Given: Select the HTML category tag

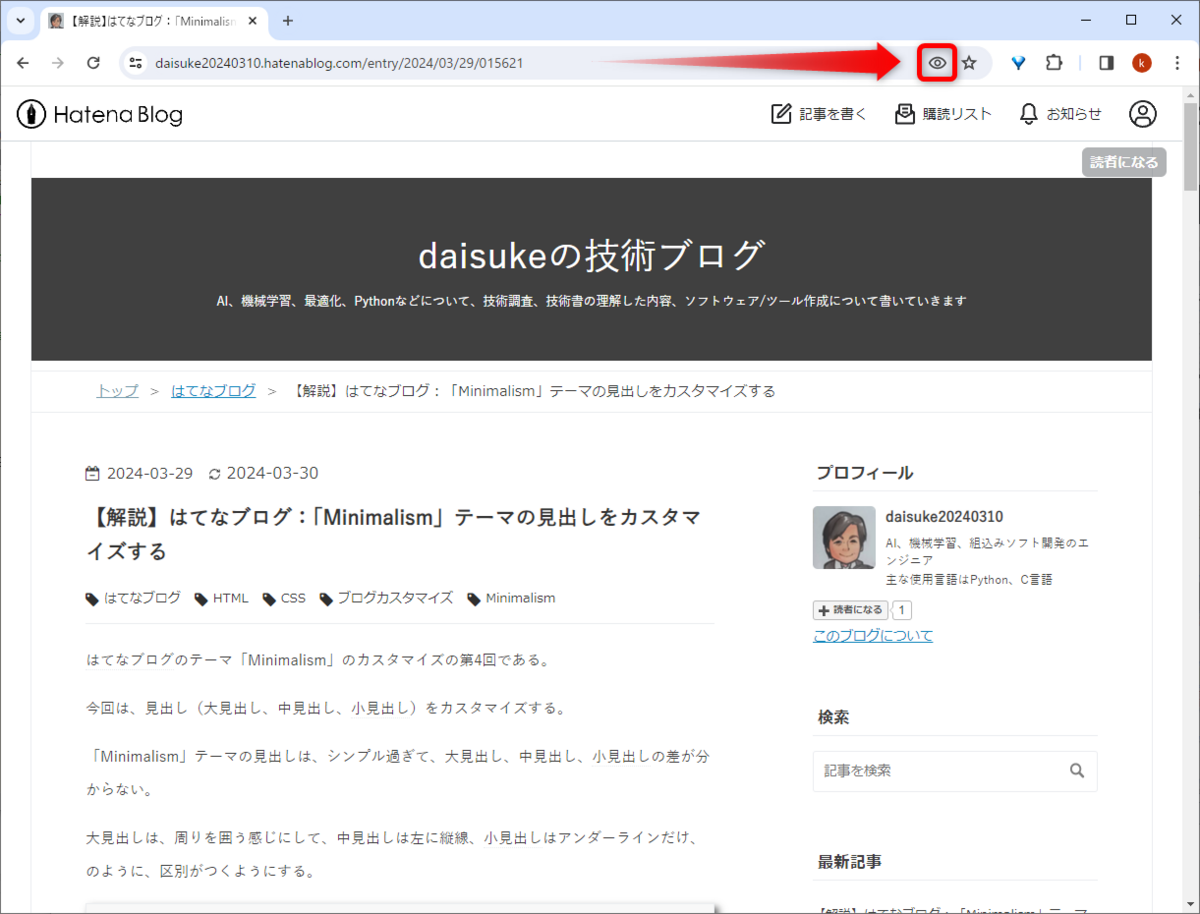Looking at the screenshot, I should click(x=221, y=598).
